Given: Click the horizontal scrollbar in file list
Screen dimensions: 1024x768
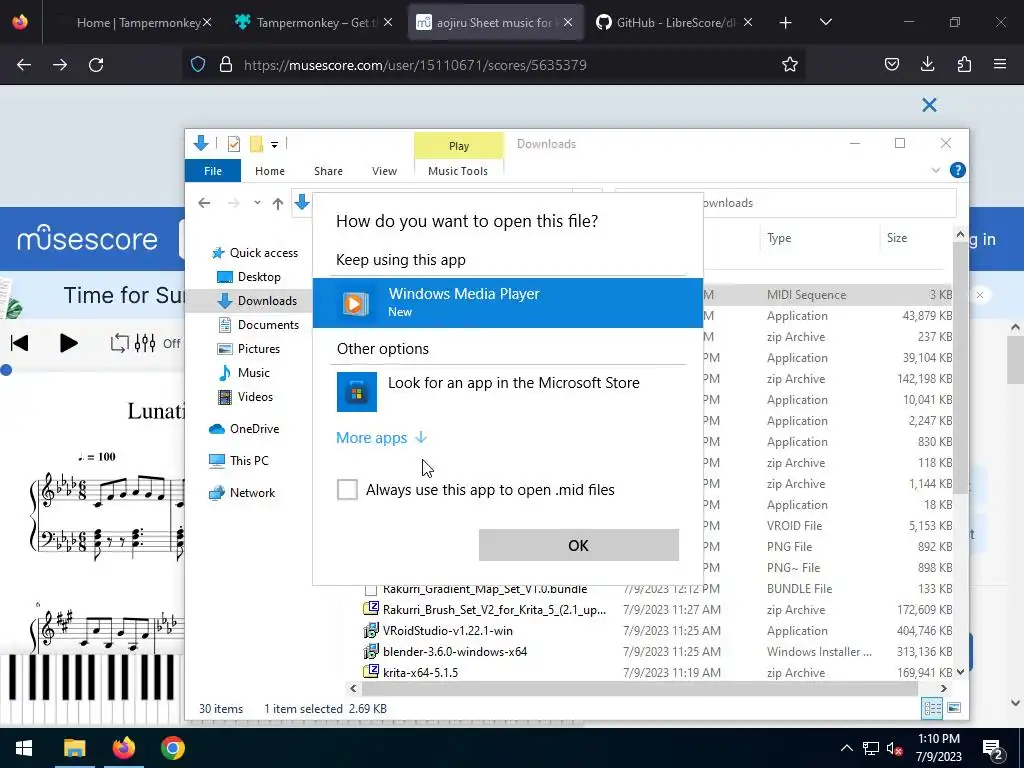Looking at the screenshot, I should pyautogui.click(x=639, y=688).
